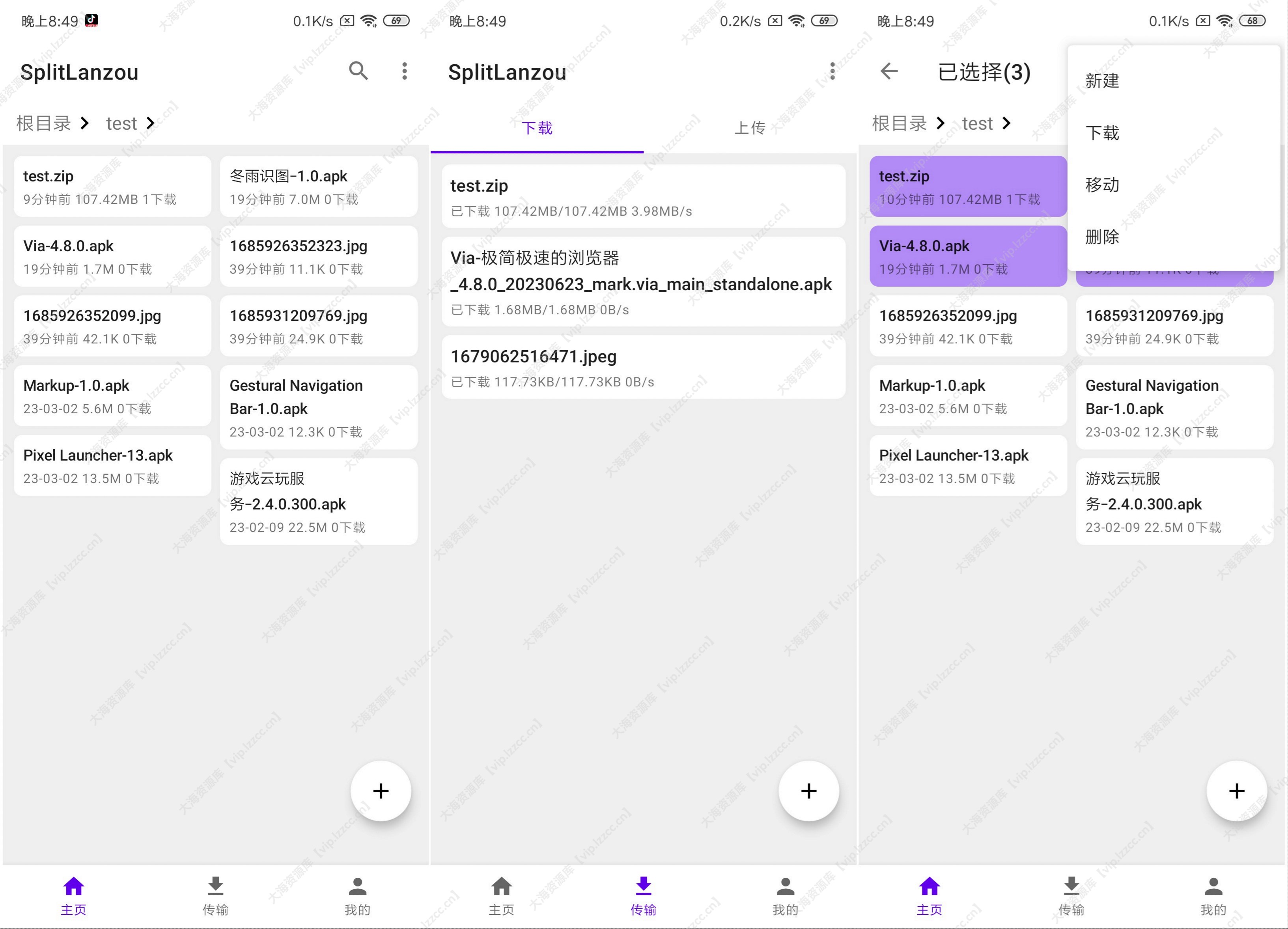Select 游戏云玩服务-2.4.0.300.apk in the selection screen

coord(1174,502)
